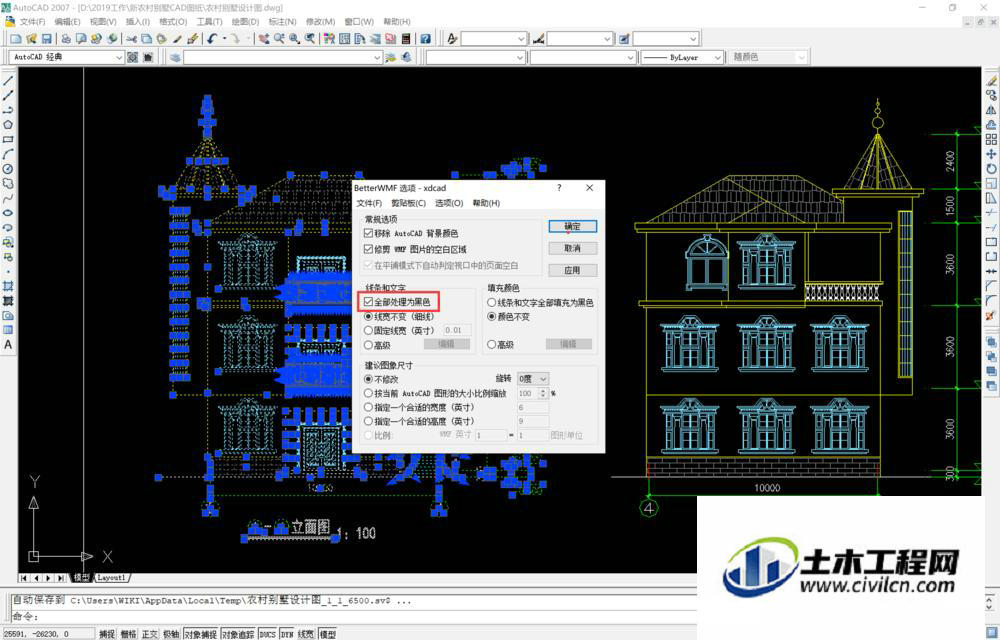
Task: Click the Cut scissors icon
Action: pos(131,39)
